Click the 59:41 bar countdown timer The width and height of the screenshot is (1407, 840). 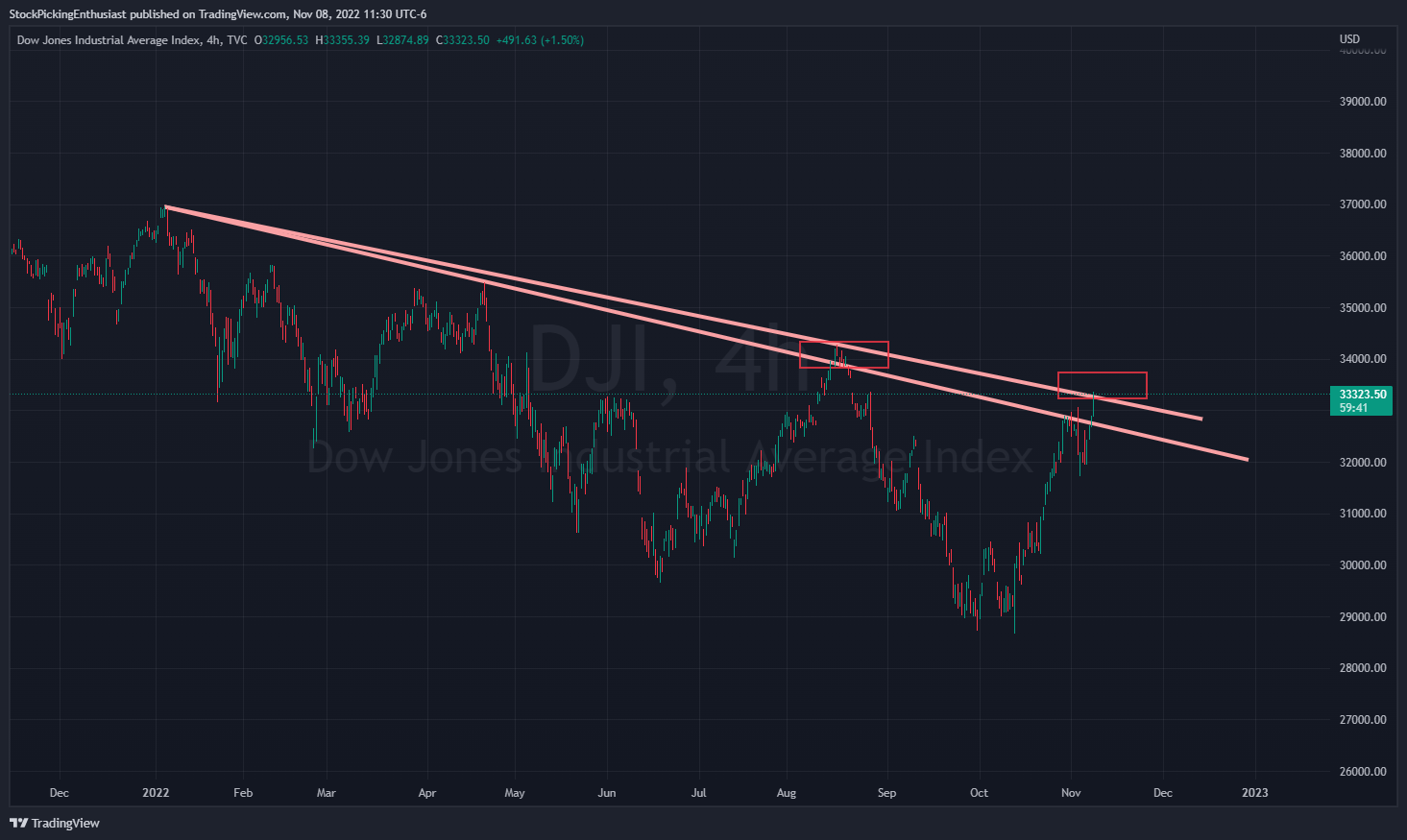1354,408
